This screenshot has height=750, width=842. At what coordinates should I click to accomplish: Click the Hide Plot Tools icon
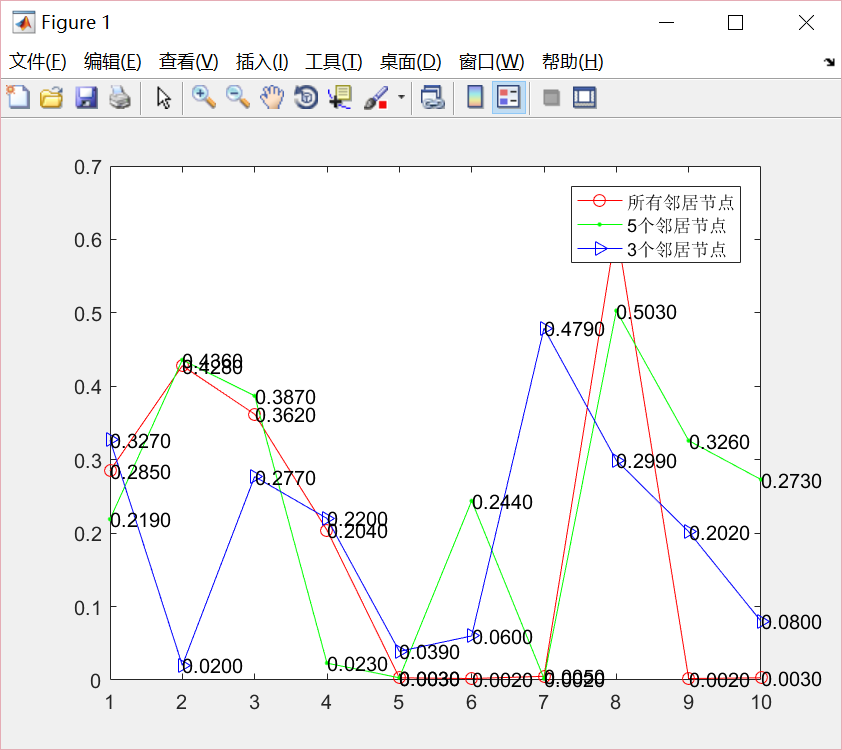[551, 98]
